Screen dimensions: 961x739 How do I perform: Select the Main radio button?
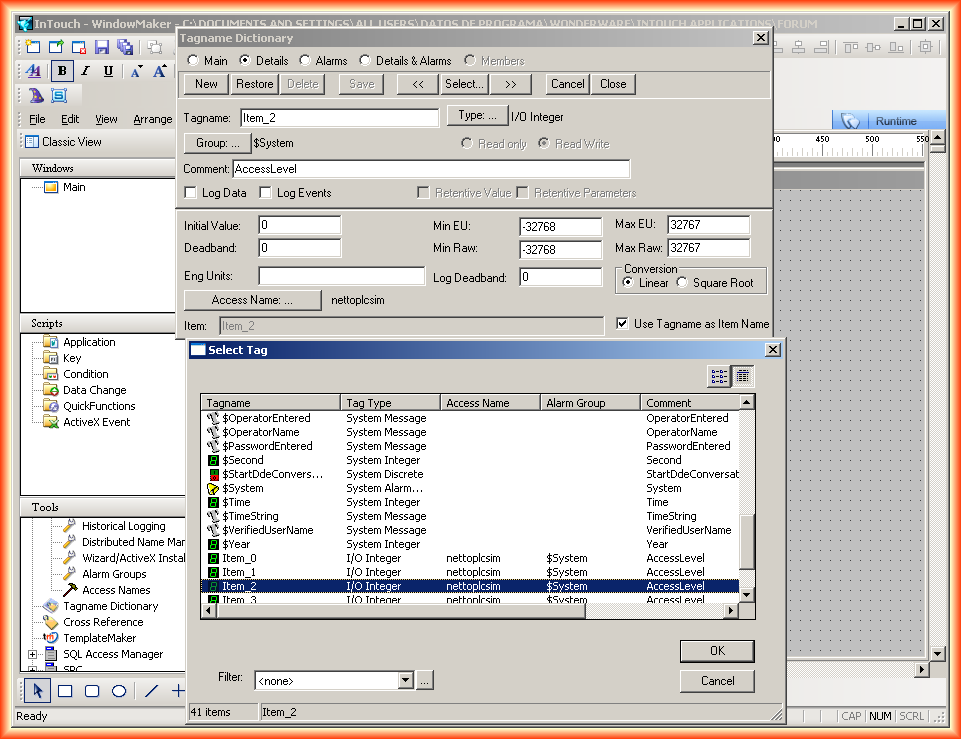click(x=193, y=61)
